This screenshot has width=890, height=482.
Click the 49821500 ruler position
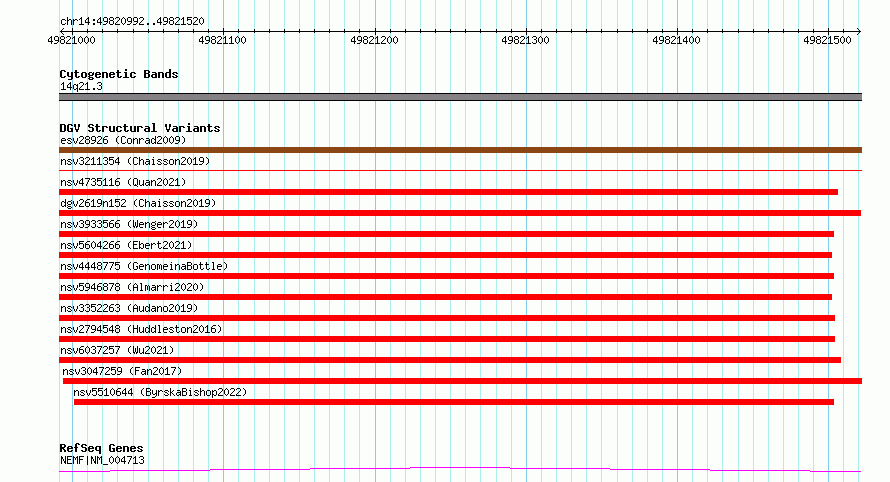[828, 40]
